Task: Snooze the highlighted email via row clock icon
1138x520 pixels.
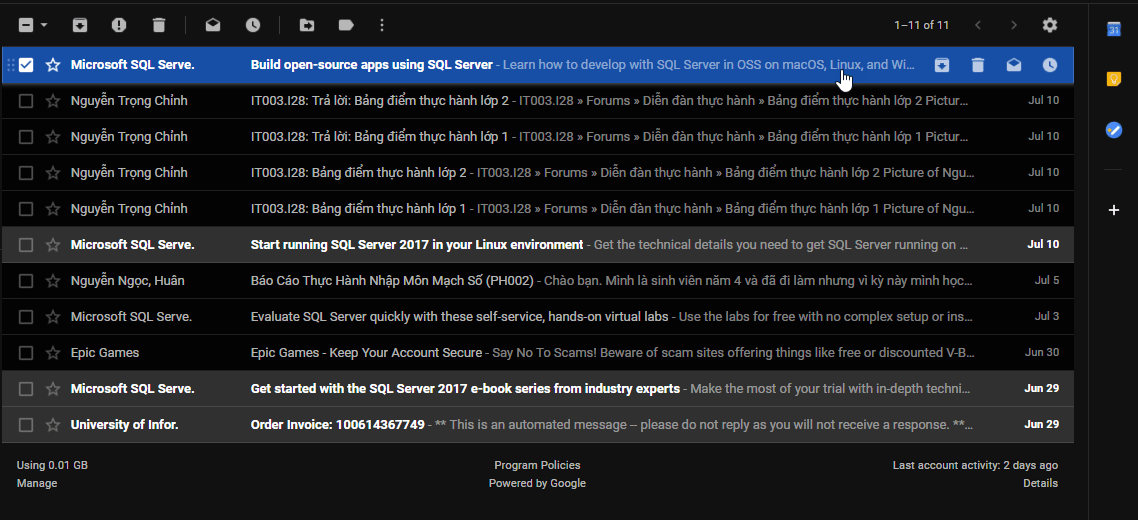Action: 1049,65
